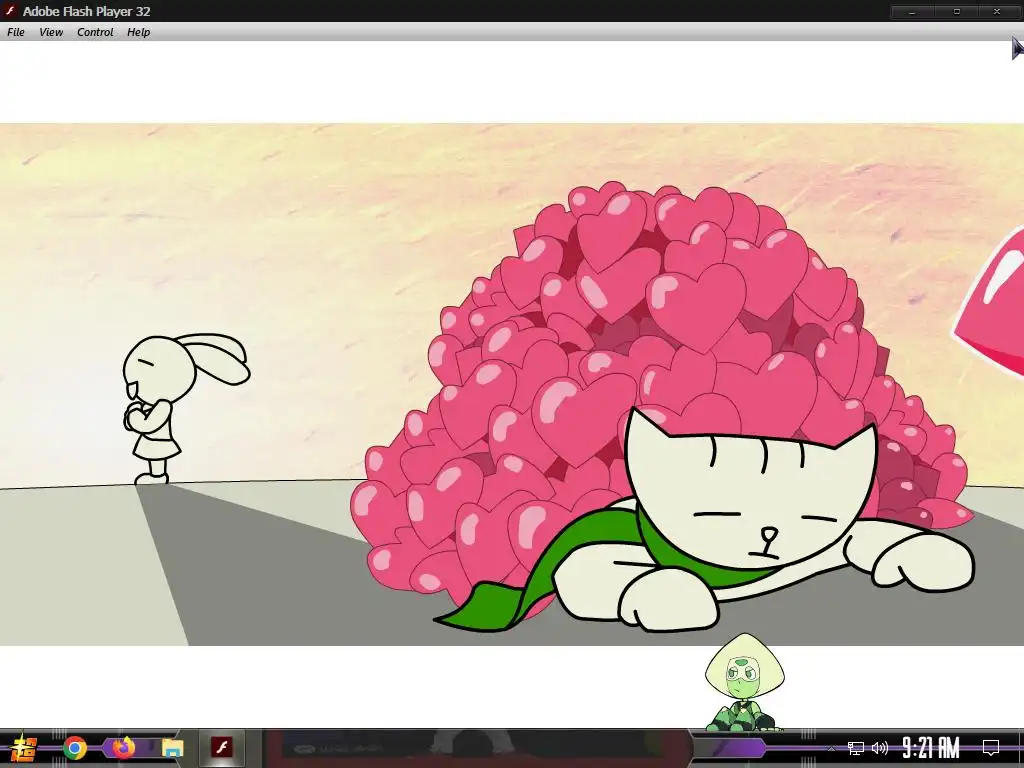Open the notification center icon
This screenshot has width=1024, height=768.
991,748
